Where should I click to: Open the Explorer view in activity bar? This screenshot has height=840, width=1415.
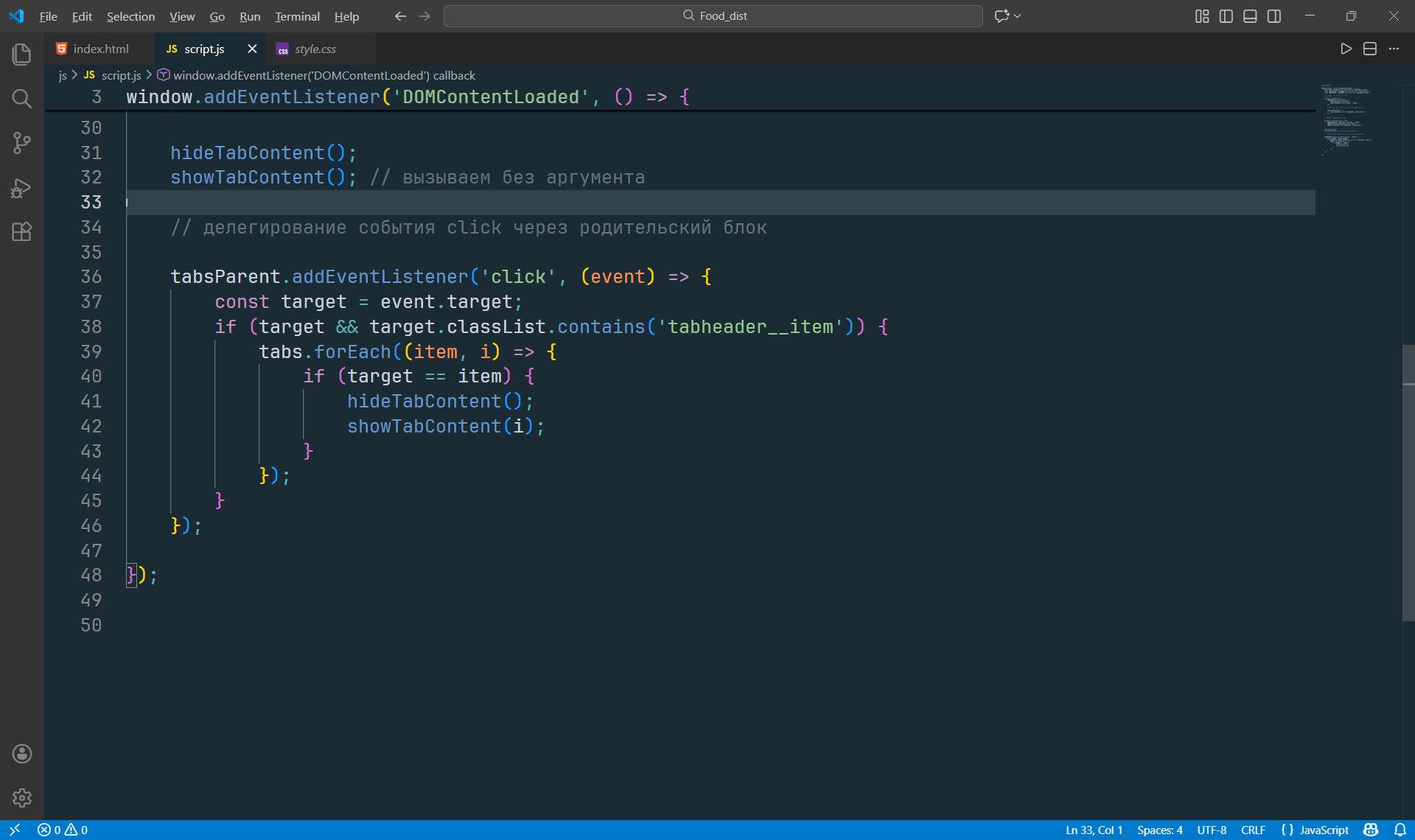pyautogui.click(x=22, y=54)
